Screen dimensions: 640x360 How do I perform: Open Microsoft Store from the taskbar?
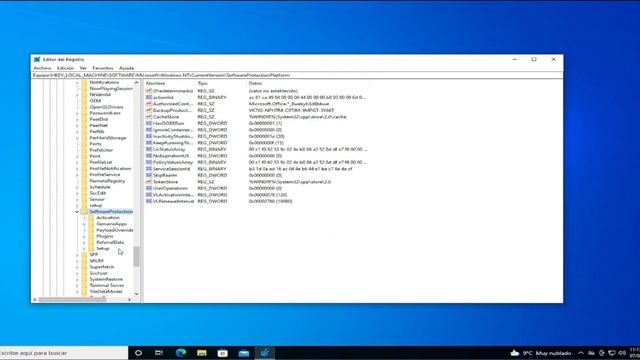click(223, 353)
